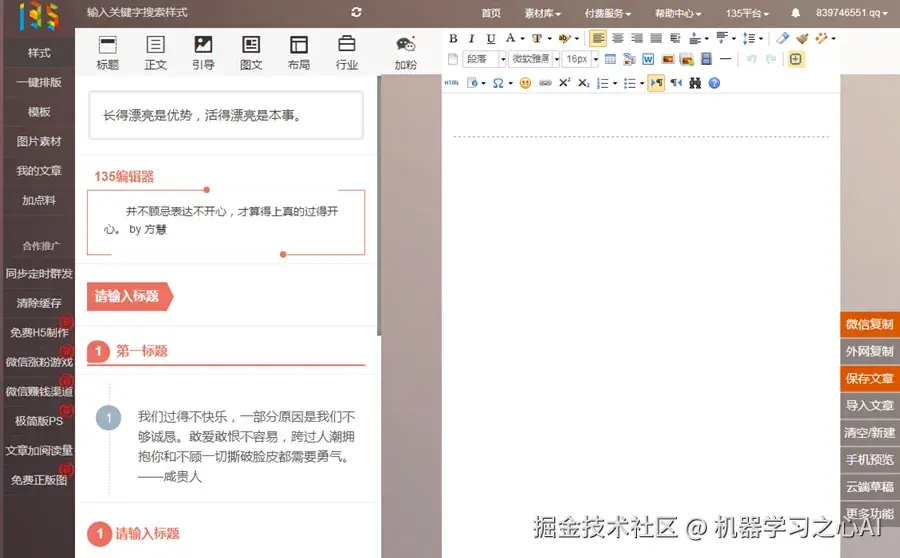This screenshot has width=900, height=558.
Task: Open 加粉 WeChat section
Action: click(406, 53)
